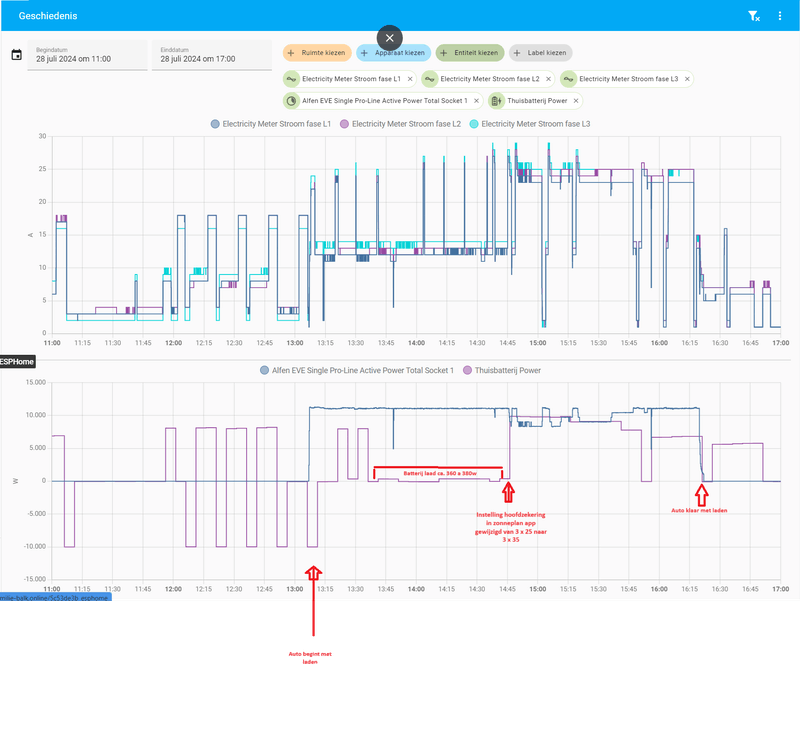
Task: Edit the Begindatum start date field
Action: tap(87, 55)
